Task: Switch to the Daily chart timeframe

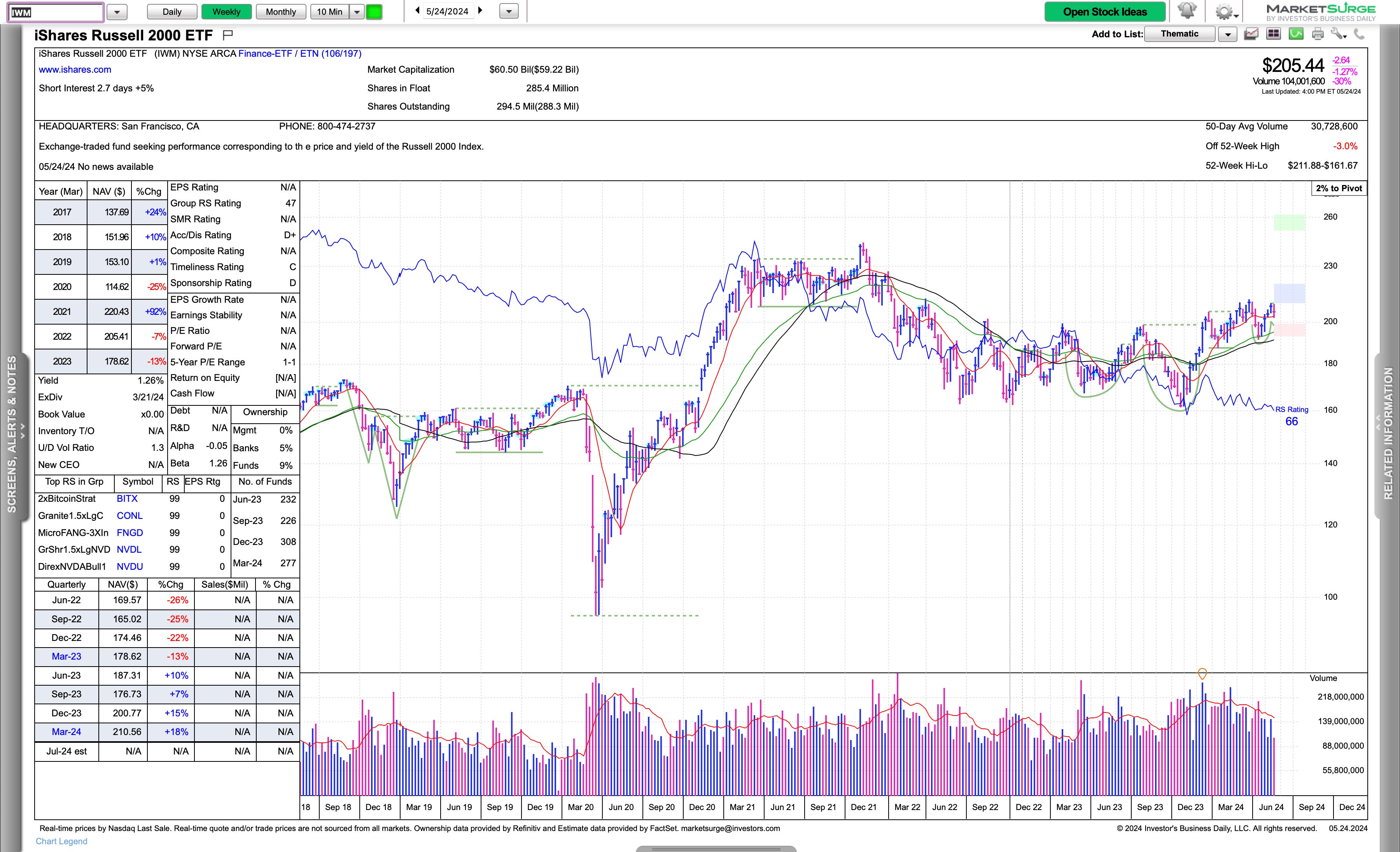Action: (x=171, y=12)
